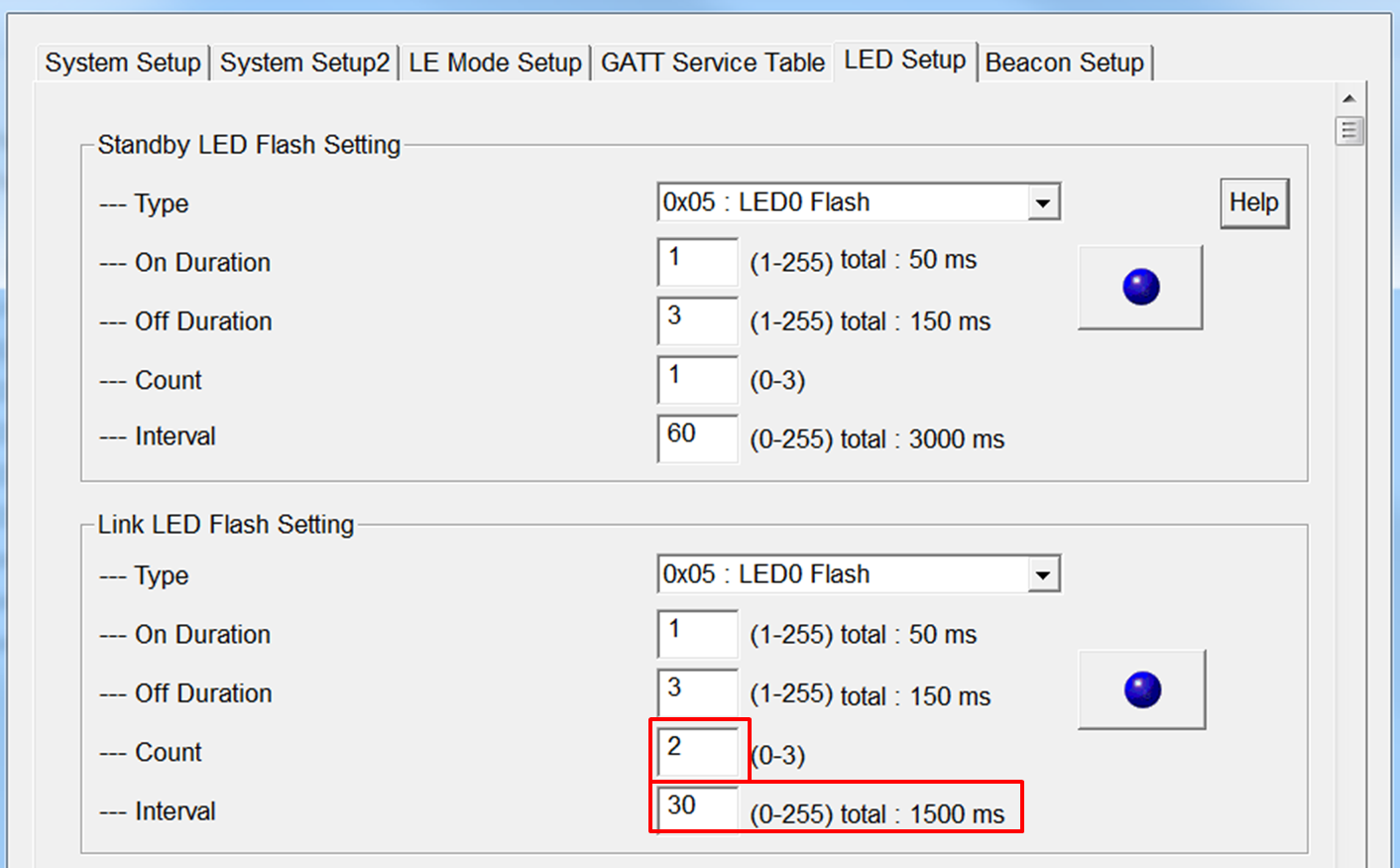1400x868 pixels.
Task: Click the Link LED blue preview button
Action: coord(1141,689)
